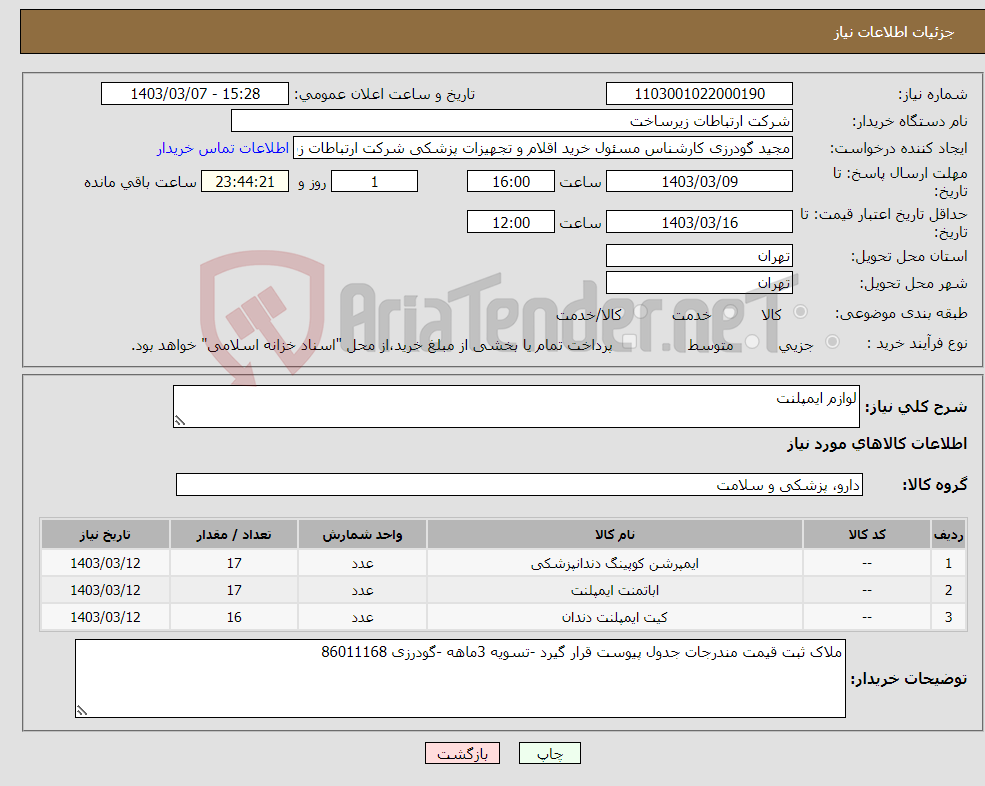The width and height of the screenshot is (985, 786).
Task: Click the جزئیات اطلاعات نیاز header title
Action: click(893, 32)
